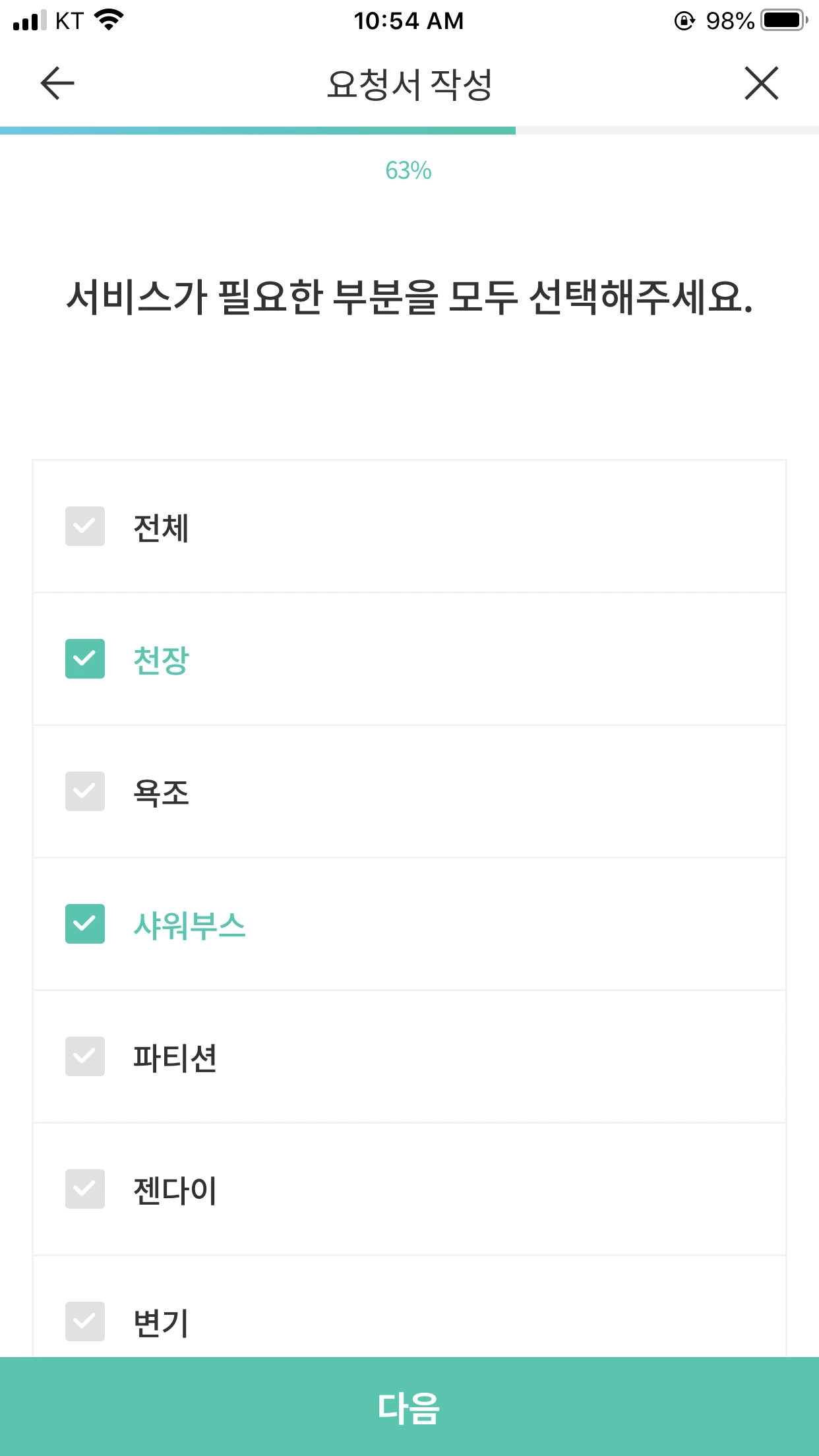
Task: Select the 전체 option label
Action: (162, 528)
